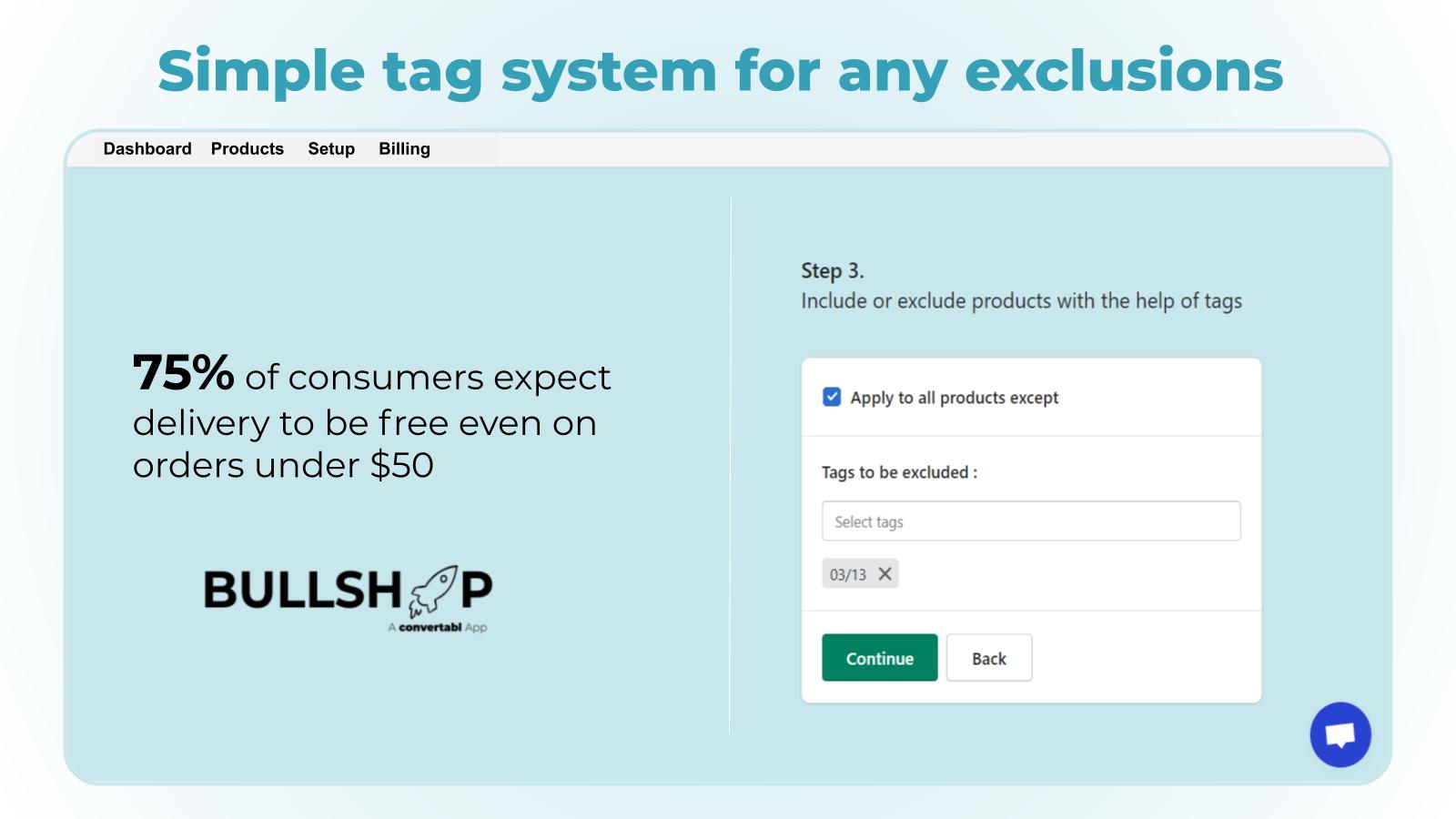Click the 'Simple tag system' title

(x=720, y=71)
